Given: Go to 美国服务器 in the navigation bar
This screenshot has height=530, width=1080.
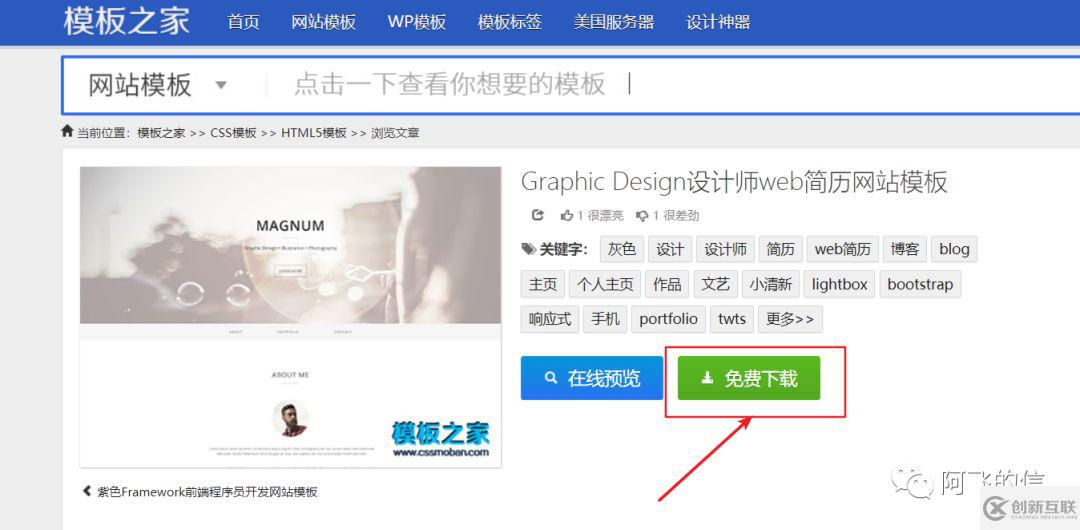Looking at the screenshot, I should 614,22.
